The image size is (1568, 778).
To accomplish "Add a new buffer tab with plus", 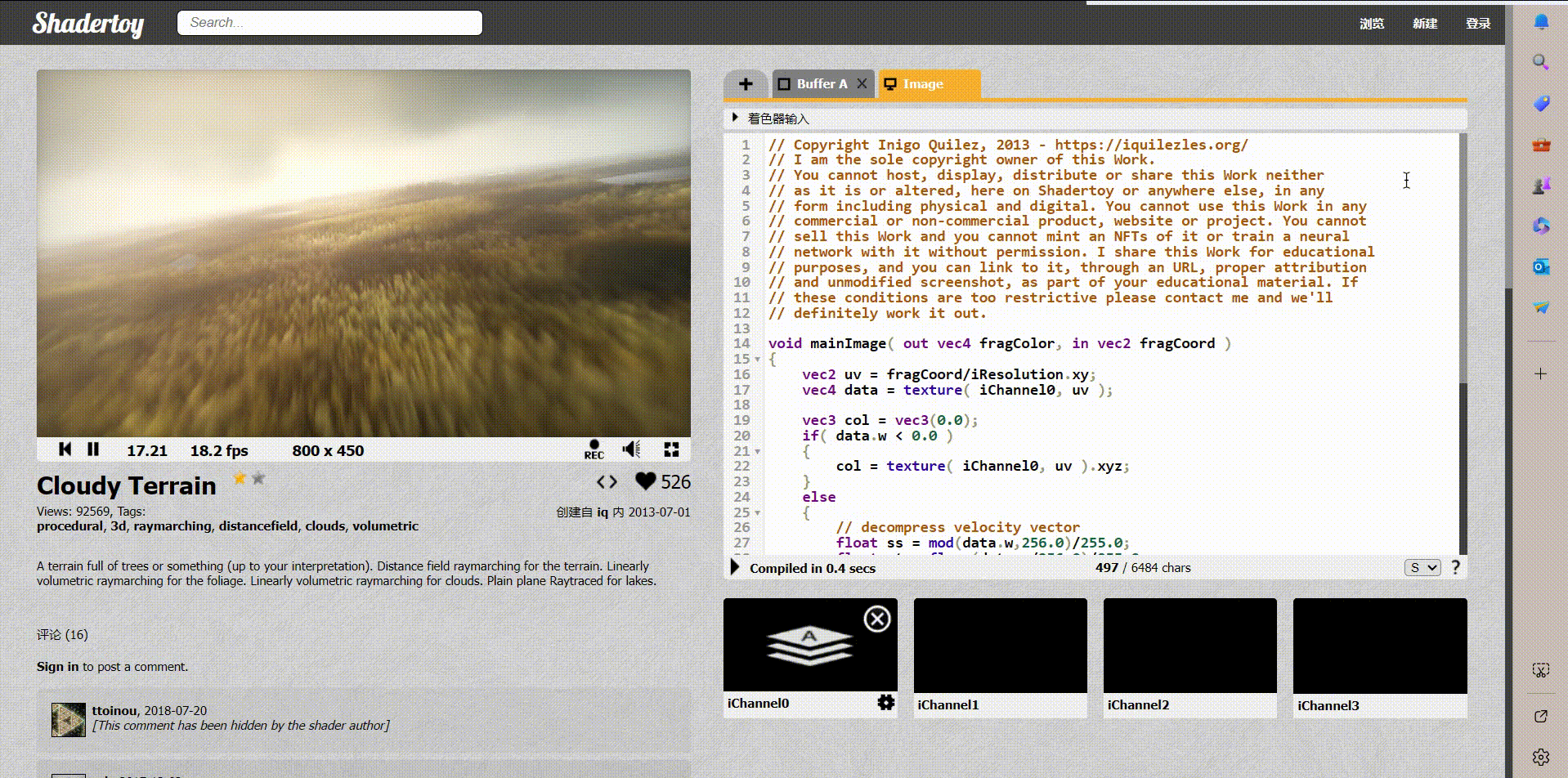I will [x=746, y=84].
